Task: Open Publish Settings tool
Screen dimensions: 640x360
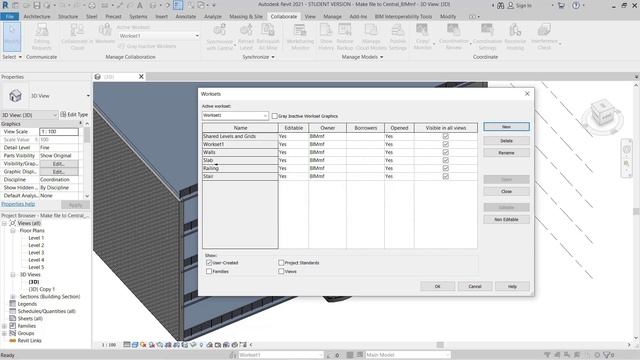Action: click(398, 36)
